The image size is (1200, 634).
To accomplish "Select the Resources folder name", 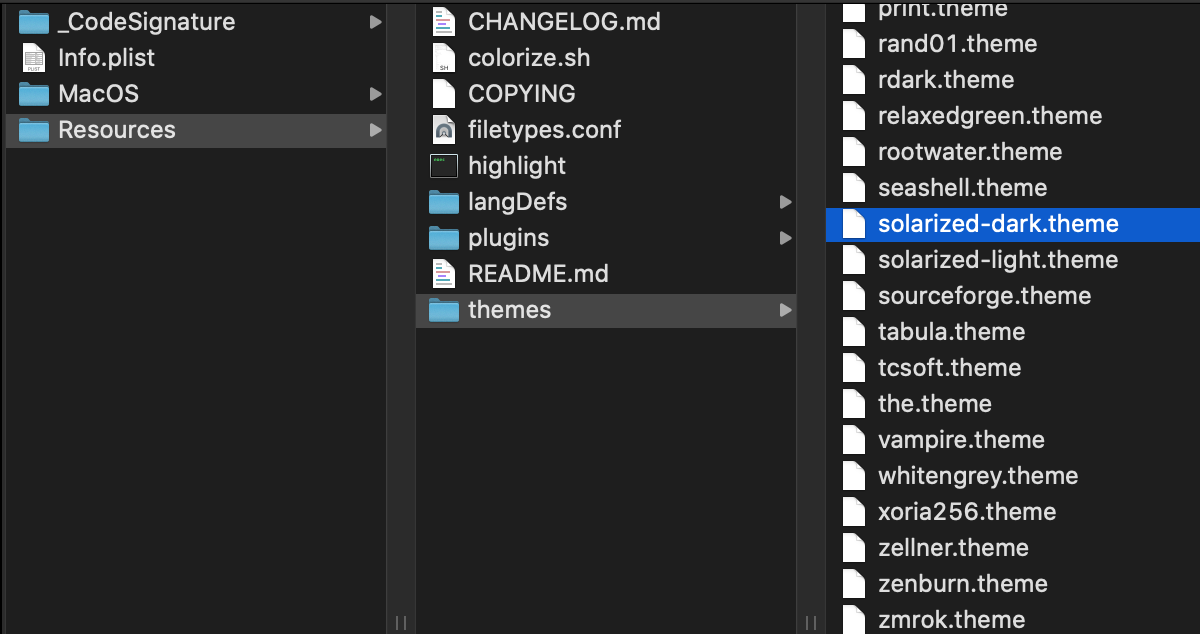I will coord(117,130).
